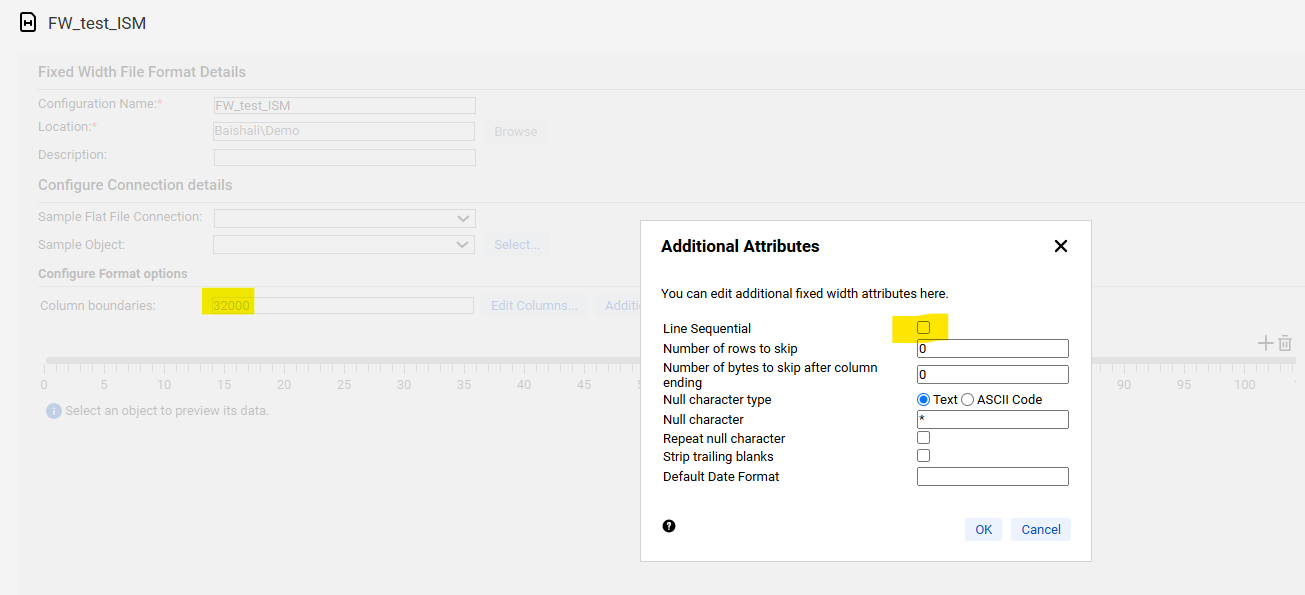This screenshot has width=1305, height=595.
Task: Click the info icon beside preview message
Action: pyautogui.click(x=54, y=411)
